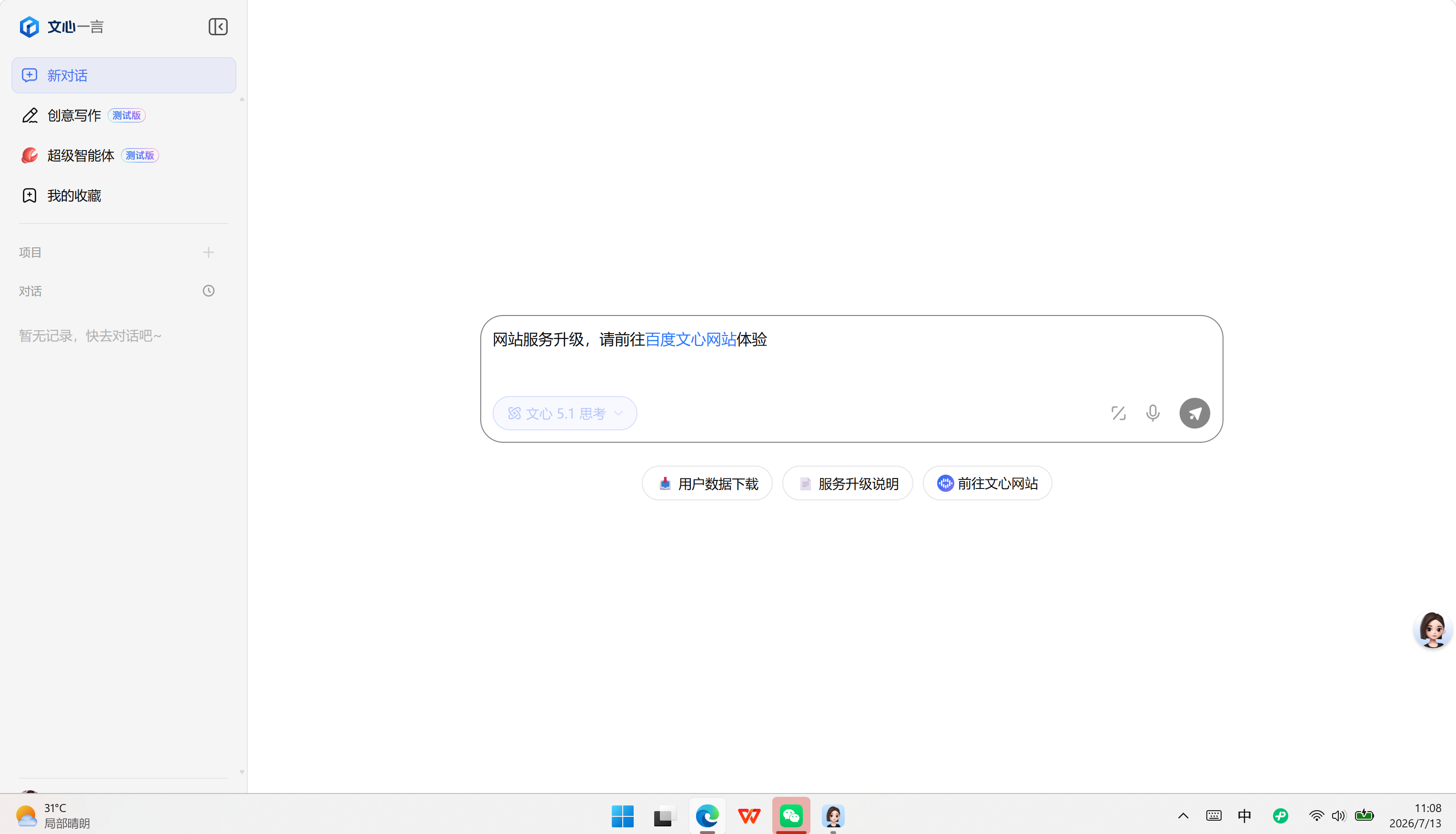Open the volume control
Image resolution: width=1456 pixels, height=834 pixels.
[x=1339, y=816]
